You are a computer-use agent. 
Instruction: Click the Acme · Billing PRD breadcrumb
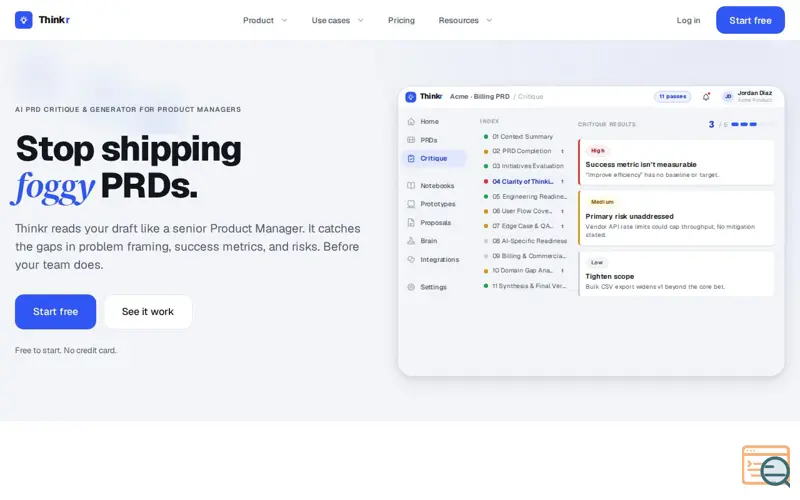pos(480,96)
